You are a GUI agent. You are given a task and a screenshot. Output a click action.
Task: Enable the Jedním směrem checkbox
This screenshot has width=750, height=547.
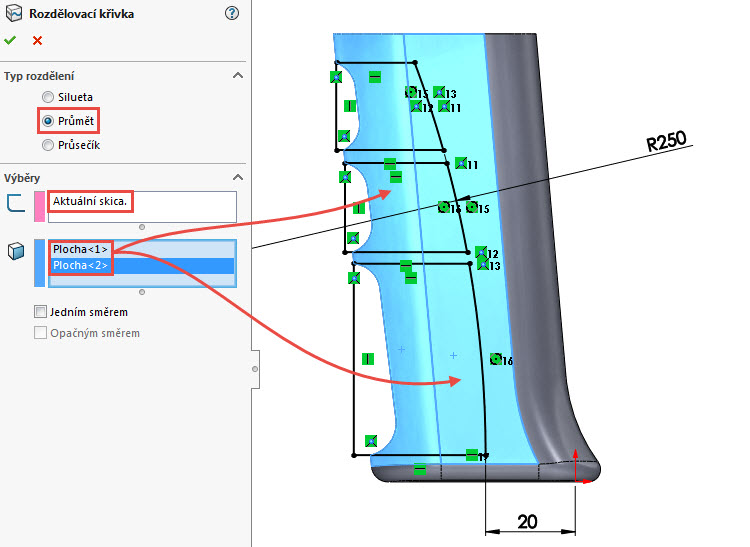click(x=40, y=312)
